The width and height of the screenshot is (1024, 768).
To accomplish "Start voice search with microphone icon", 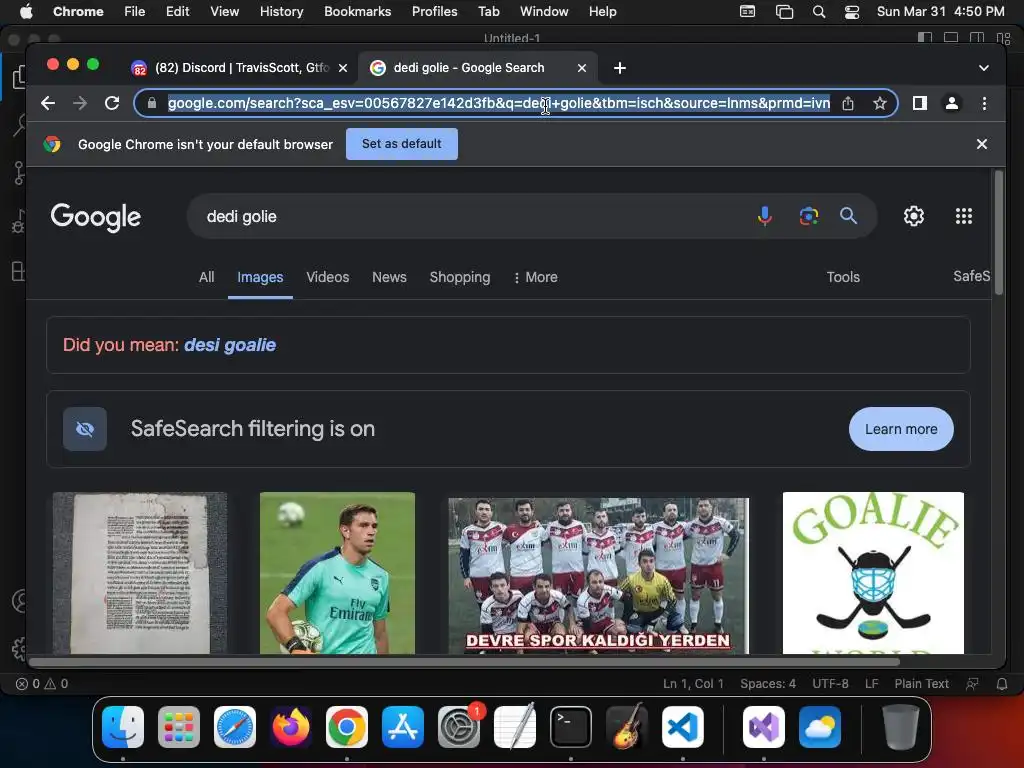I will [x=765, y=216].
